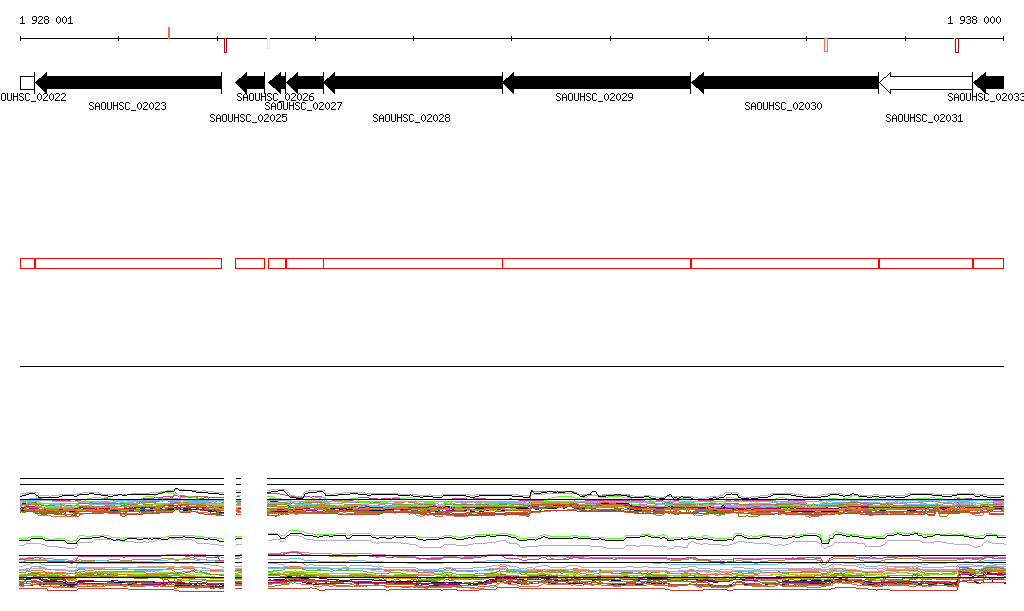Click the SAOUHSC_02030 gene label text
The image size is (1024, 611).
[783, 106]
